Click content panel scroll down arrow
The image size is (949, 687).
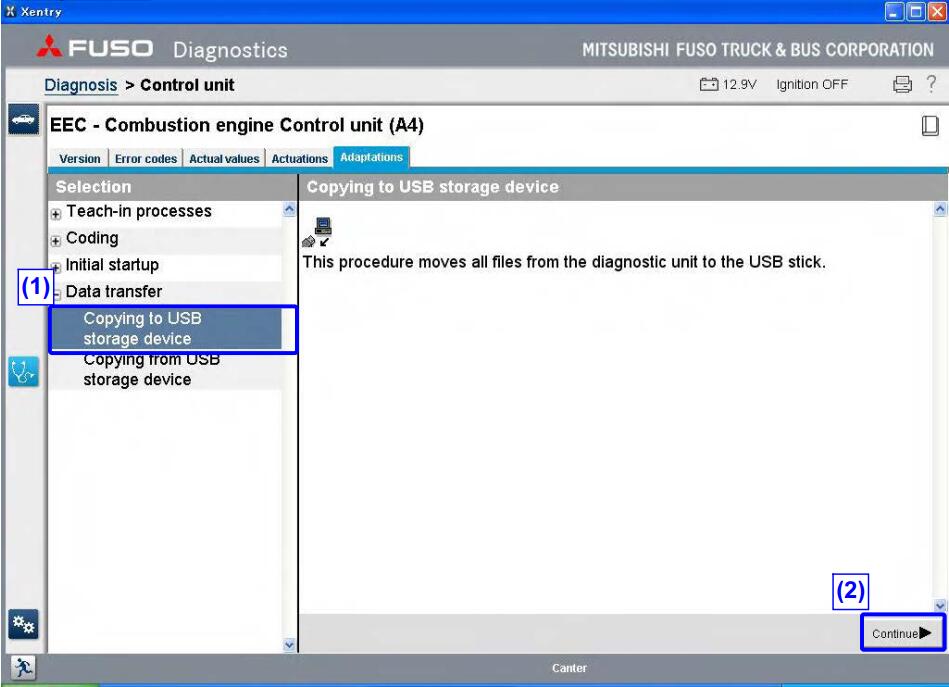pos(940,605)
